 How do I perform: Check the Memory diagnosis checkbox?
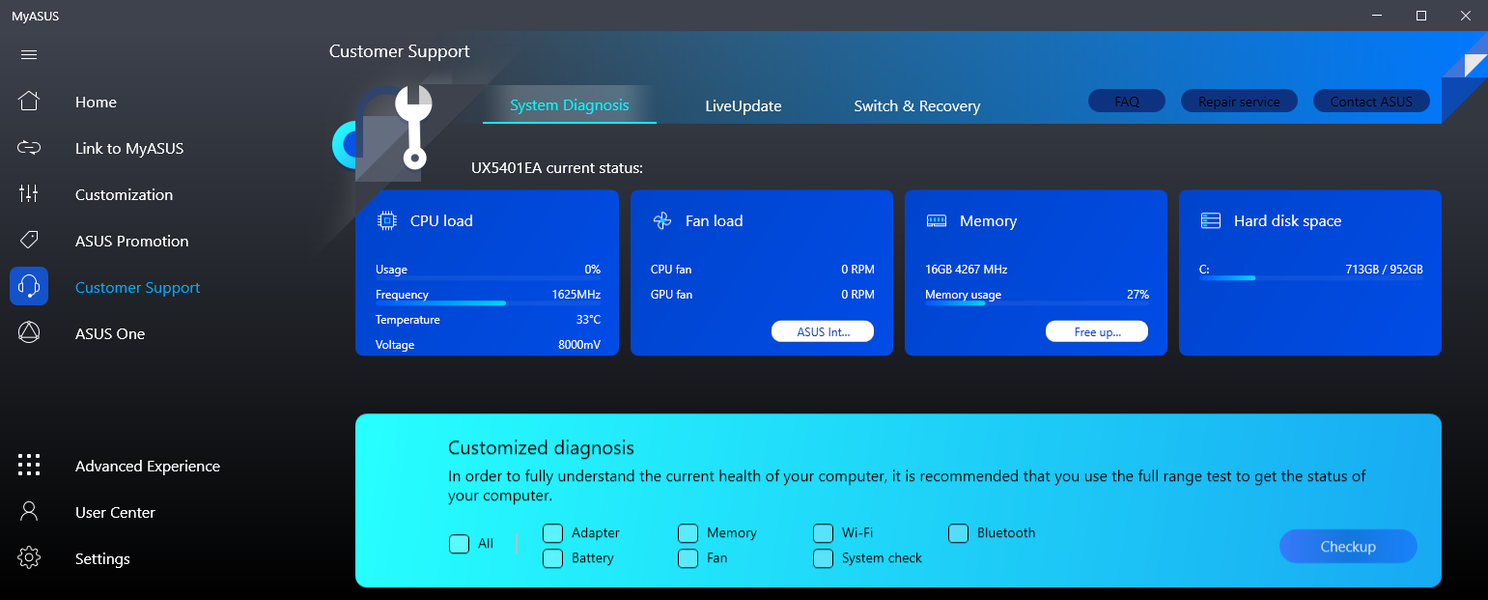click(x=688, y=533)
